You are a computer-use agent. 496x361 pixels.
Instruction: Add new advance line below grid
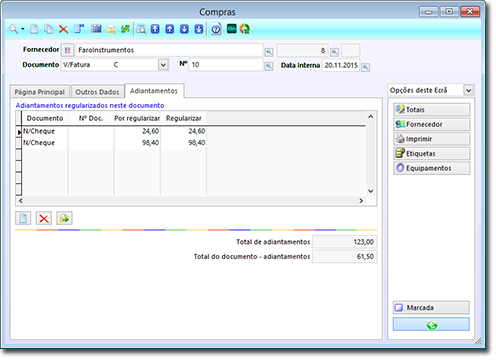(x=23, y=218)
